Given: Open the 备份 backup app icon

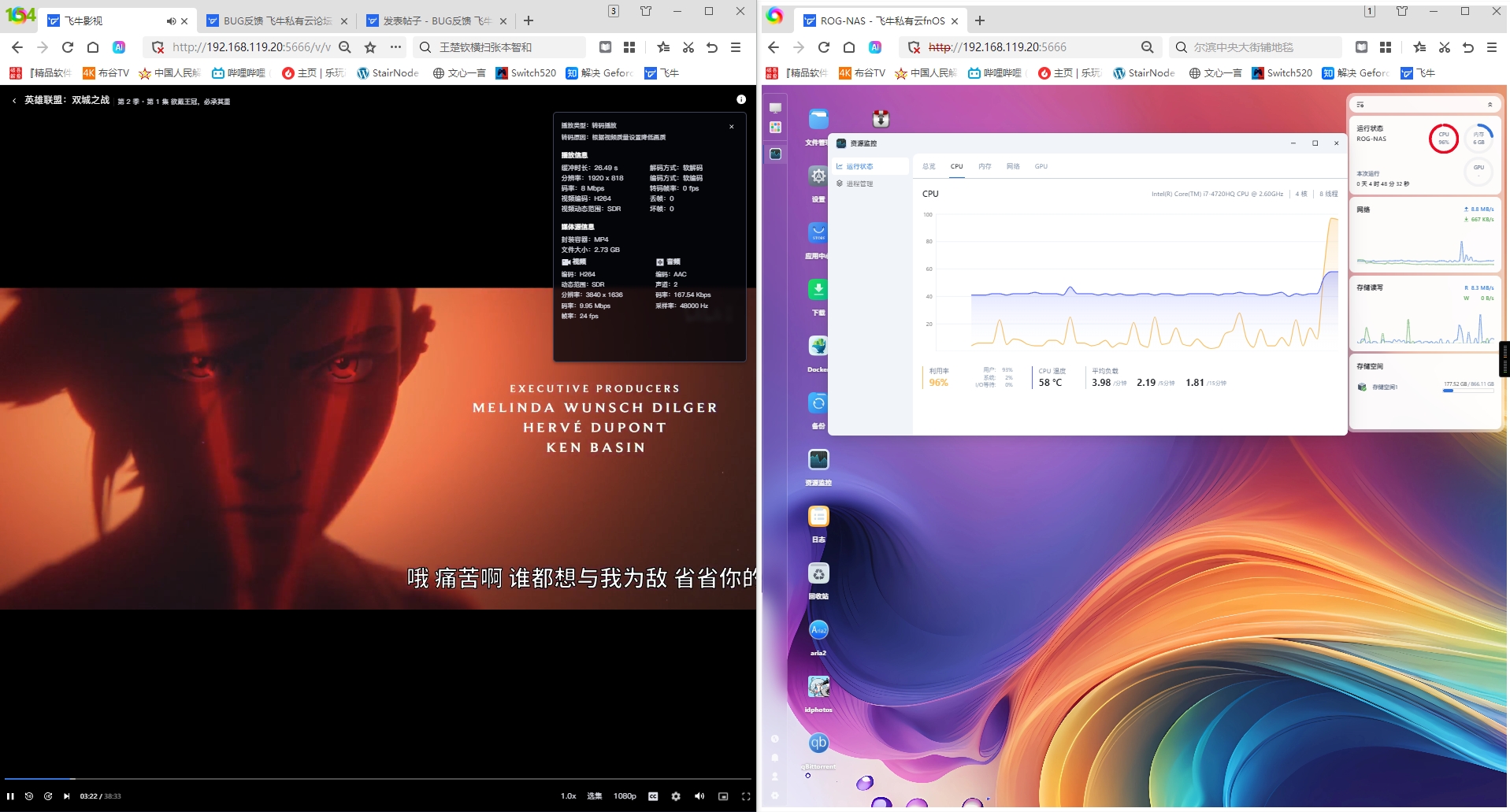Looking at the screenshot, I should [818, 402].
